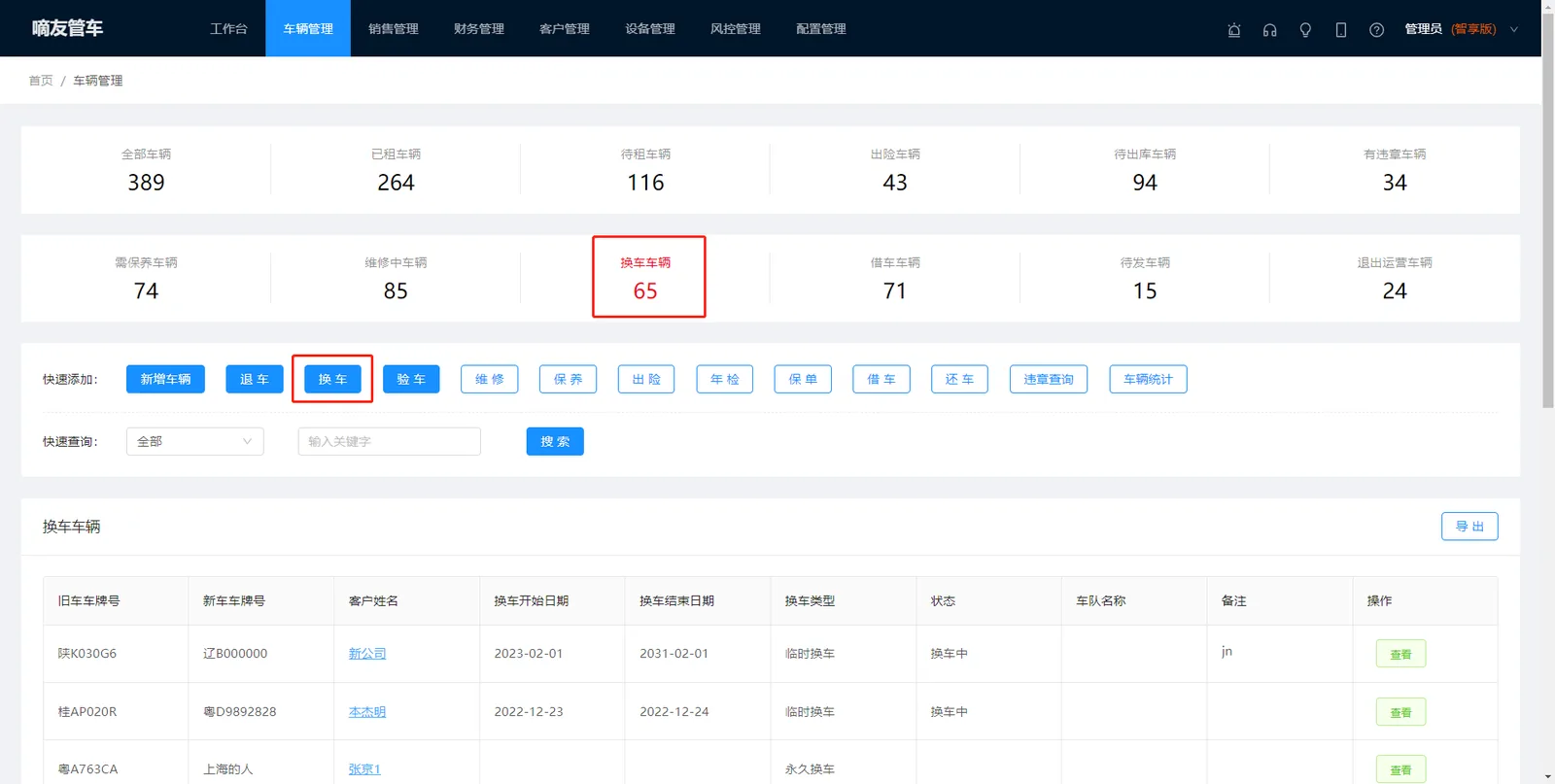Open the mobile phone icon in header
Image resolution: width=1555 pixels, height=784 pixels.
1341,29
